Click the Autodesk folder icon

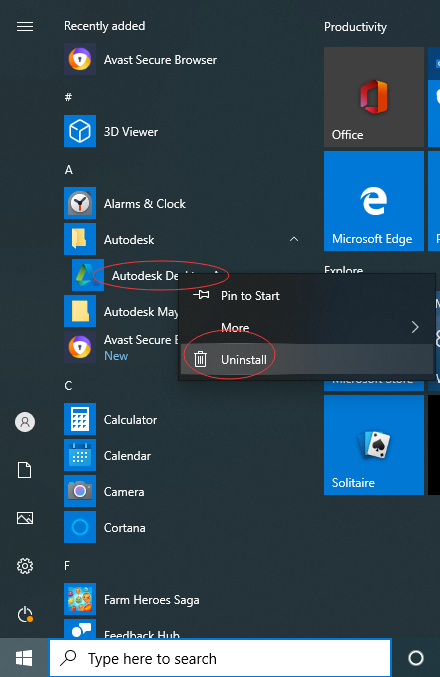tap(80, 239)
